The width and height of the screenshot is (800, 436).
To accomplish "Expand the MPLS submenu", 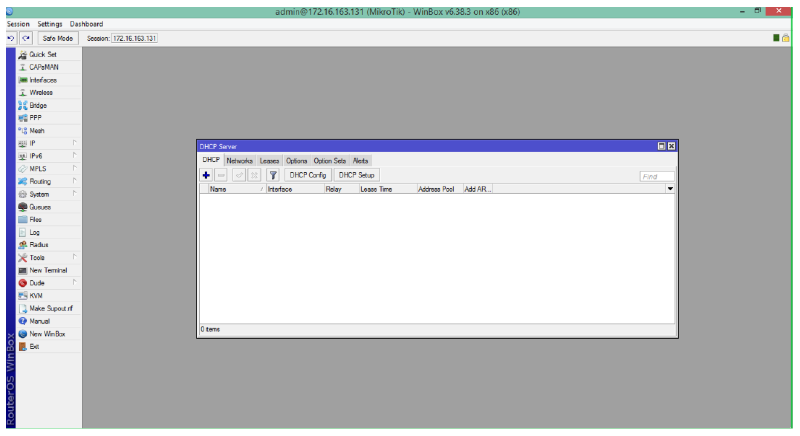I will [x=48, y=169].
